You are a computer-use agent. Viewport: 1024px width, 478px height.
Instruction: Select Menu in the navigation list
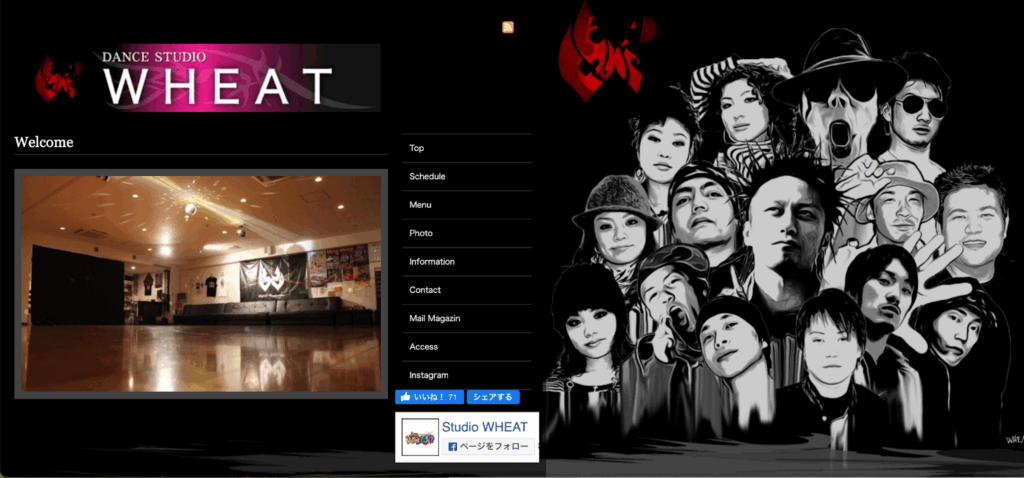point(420,205)
